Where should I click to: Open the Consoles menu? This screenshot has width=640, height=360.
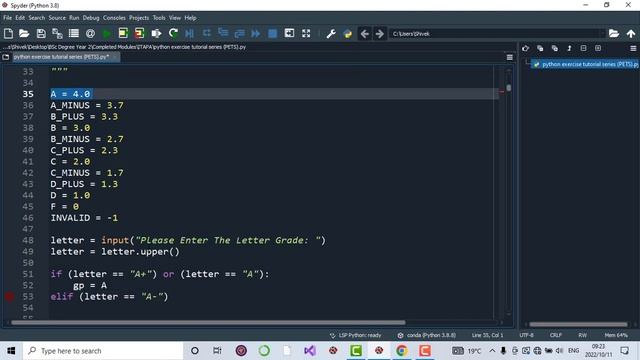pos(114,18)
